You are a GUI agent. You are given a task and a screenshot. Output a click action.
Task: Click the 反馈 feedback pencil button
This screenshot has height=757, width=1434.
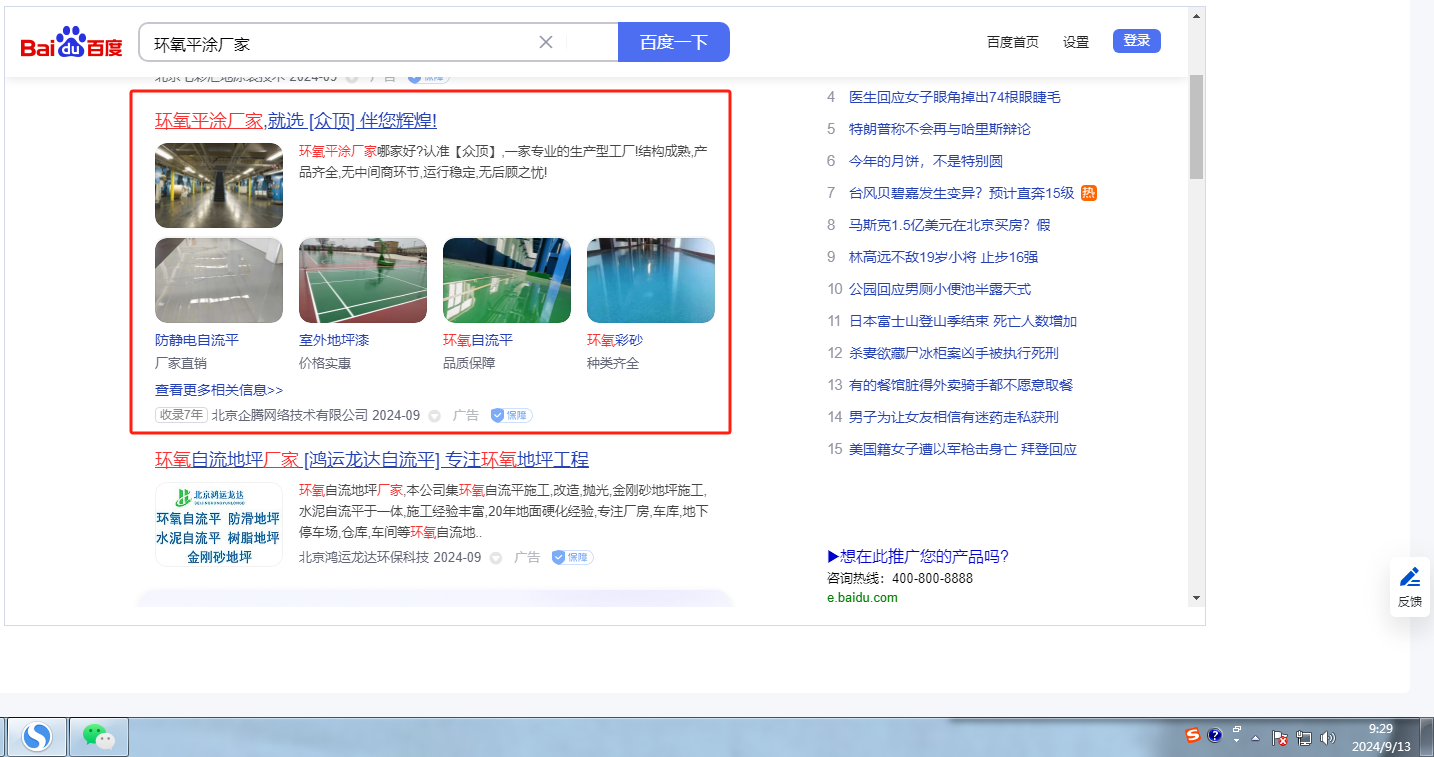[1410, 587]
